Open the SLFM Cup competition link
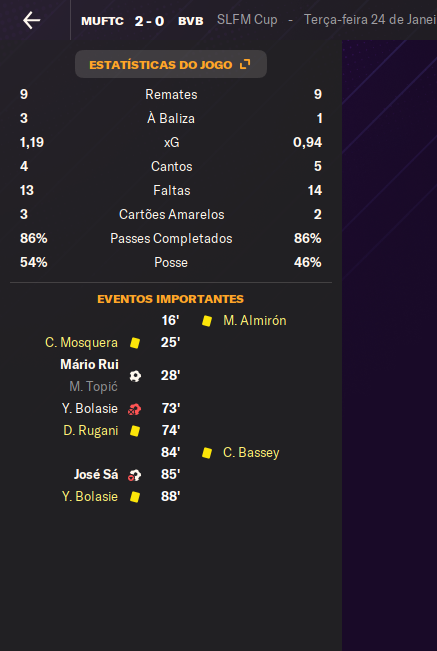The height and width of the screenshot is (651, 437). point(247,20)
